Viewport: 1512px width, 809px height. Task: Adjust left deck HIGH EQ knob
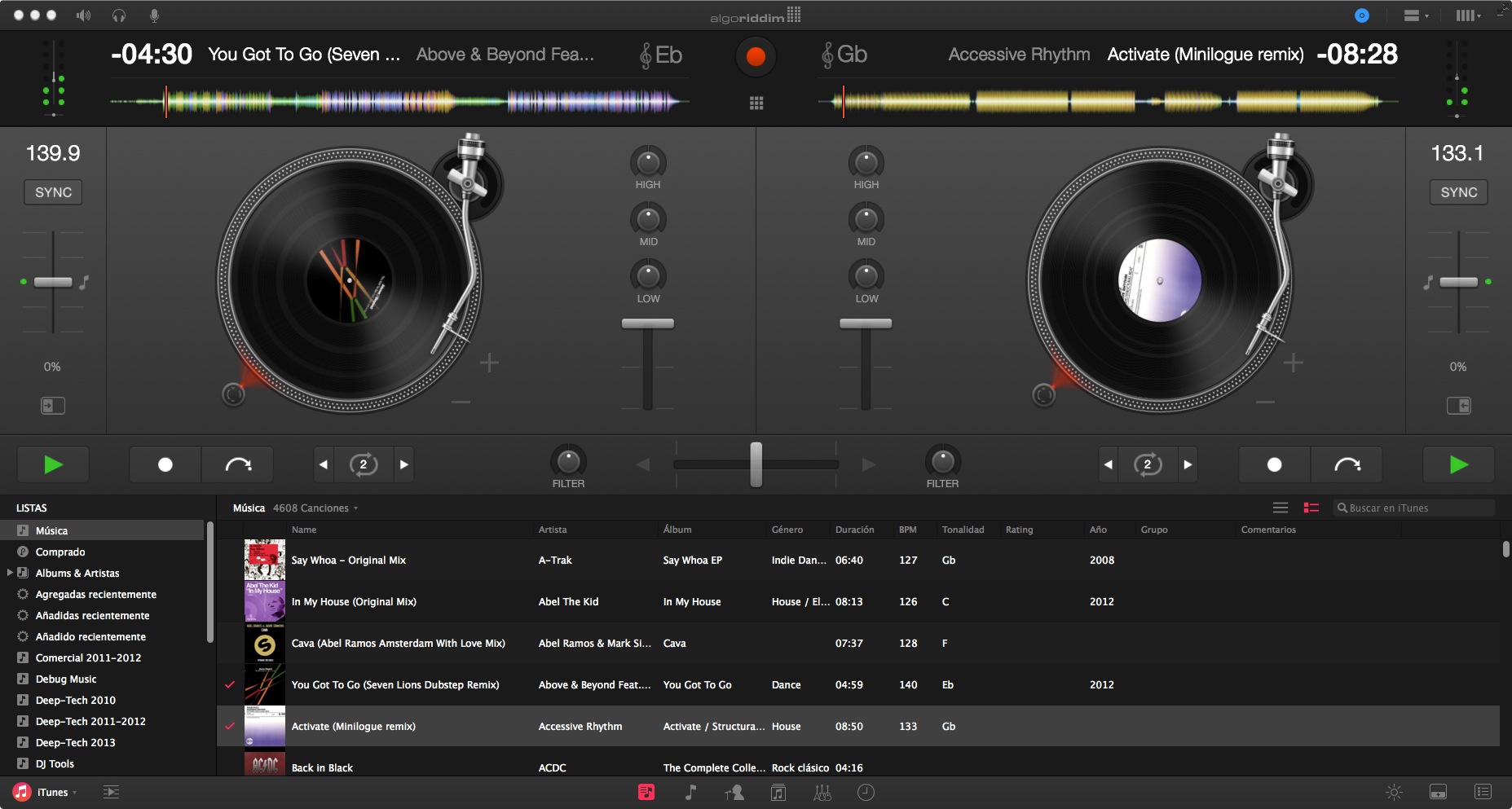pyautogui.click(x=648, y=162)
